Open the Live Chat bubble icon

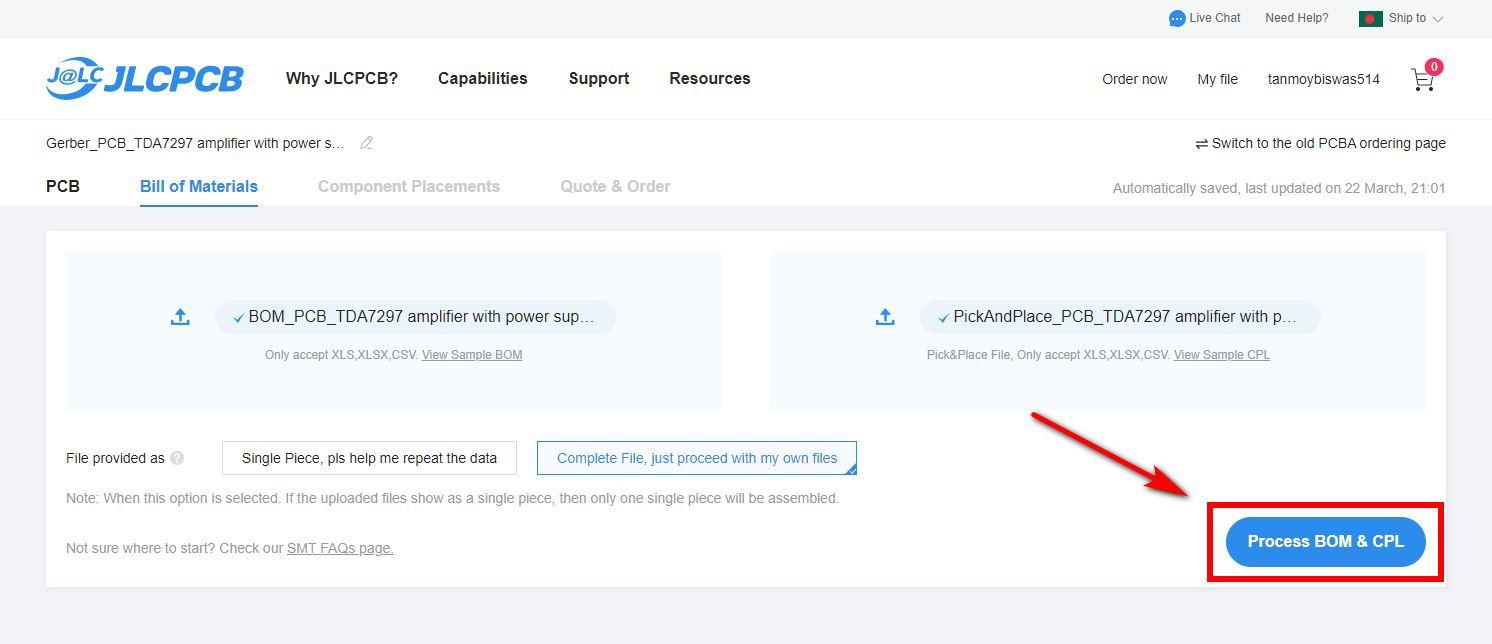1177,18
